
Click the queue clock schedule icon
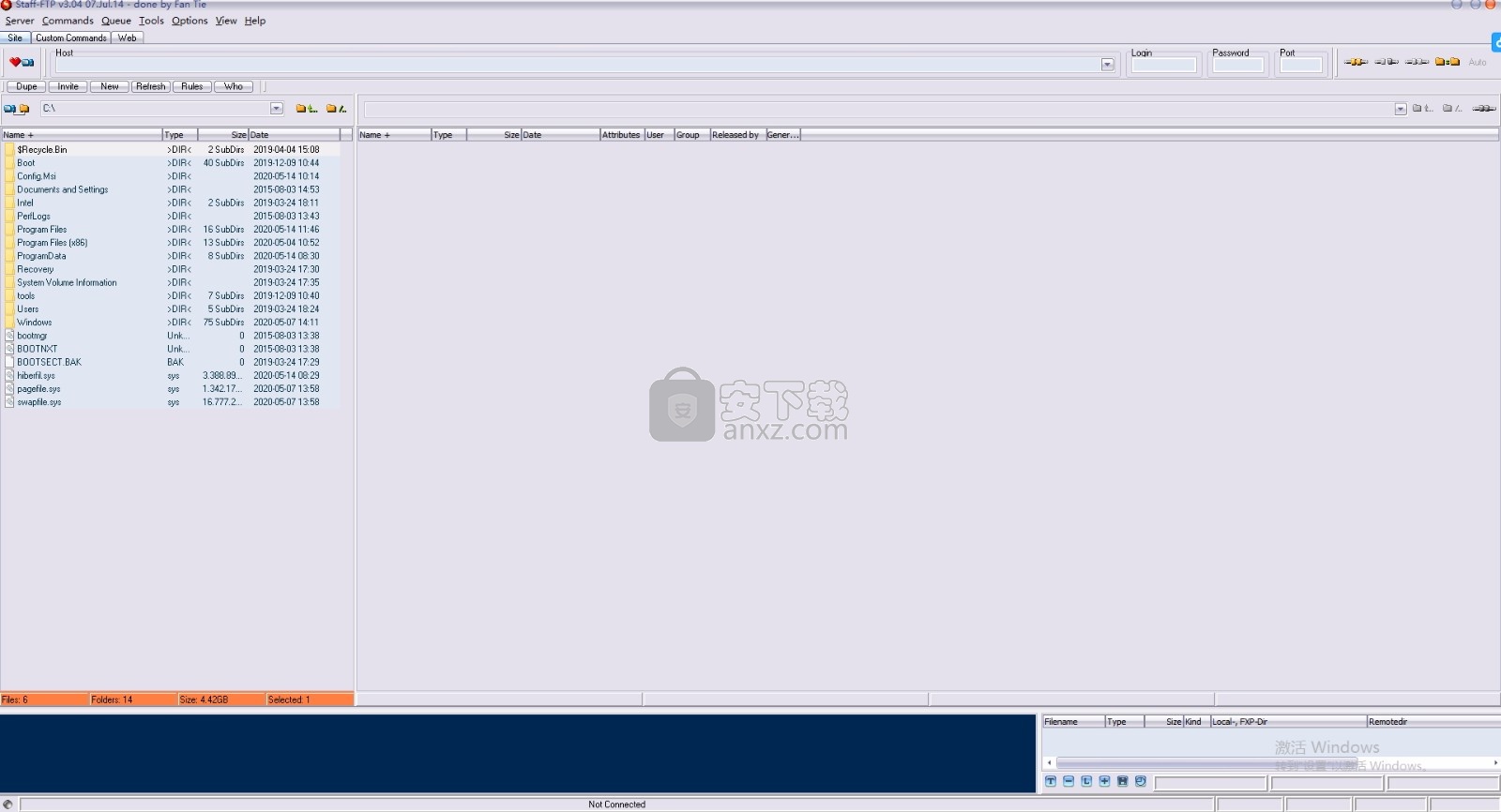1140,781
